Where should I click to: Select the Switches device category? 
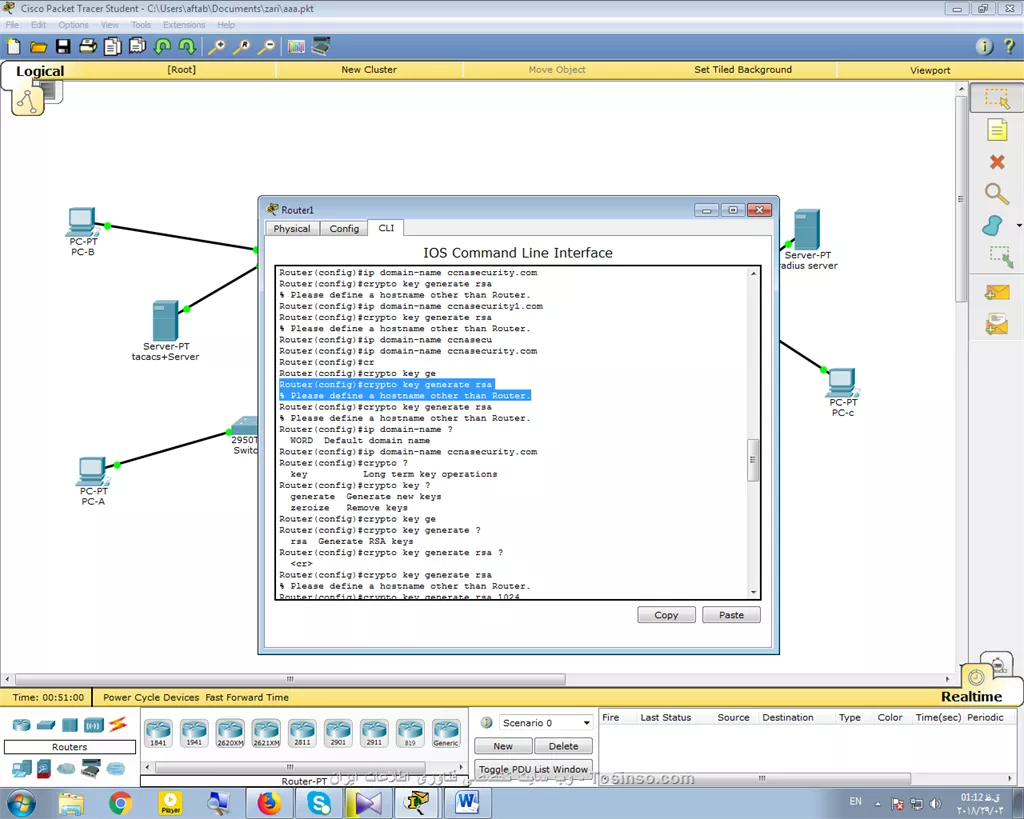(x=46, y=724)
